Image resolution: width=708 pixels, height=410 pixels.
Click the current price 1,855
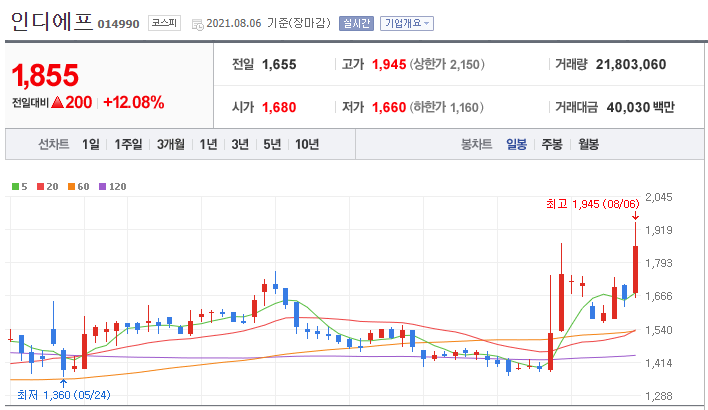coord(45,75)
